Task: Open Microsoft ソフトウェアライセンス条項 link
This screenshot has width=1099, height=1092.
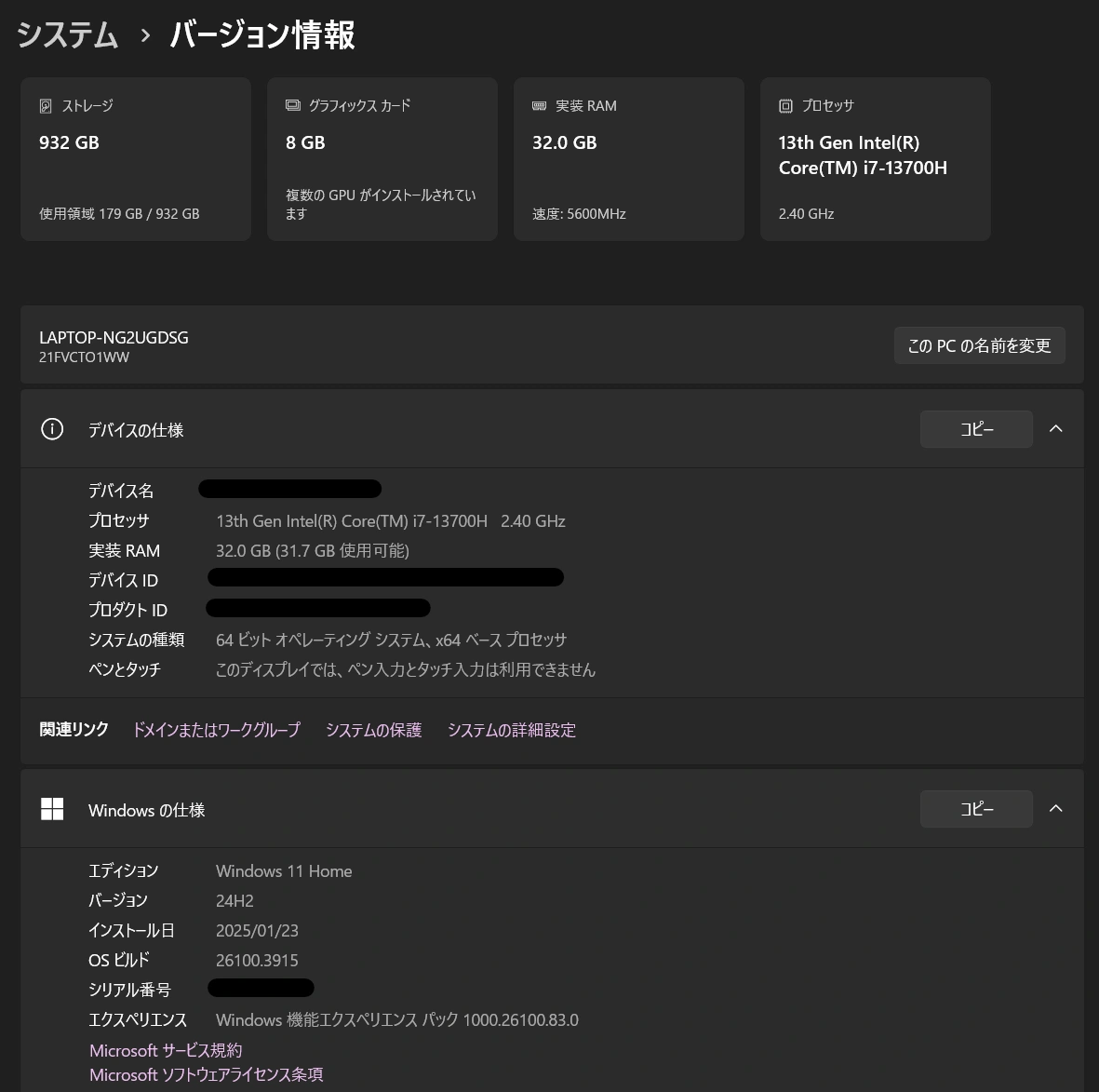Action: point(207,1074)
